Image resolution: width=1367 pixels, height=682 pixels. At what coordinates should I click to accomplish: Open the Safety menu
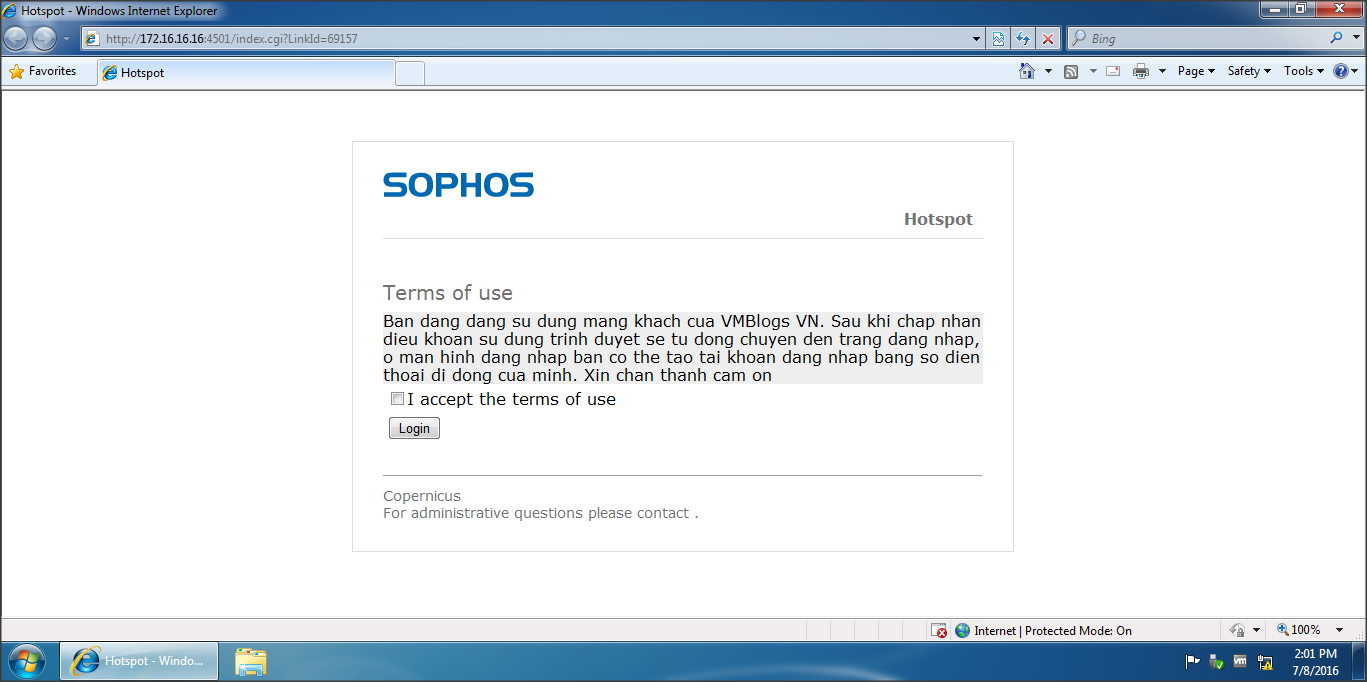point(1248,71)
